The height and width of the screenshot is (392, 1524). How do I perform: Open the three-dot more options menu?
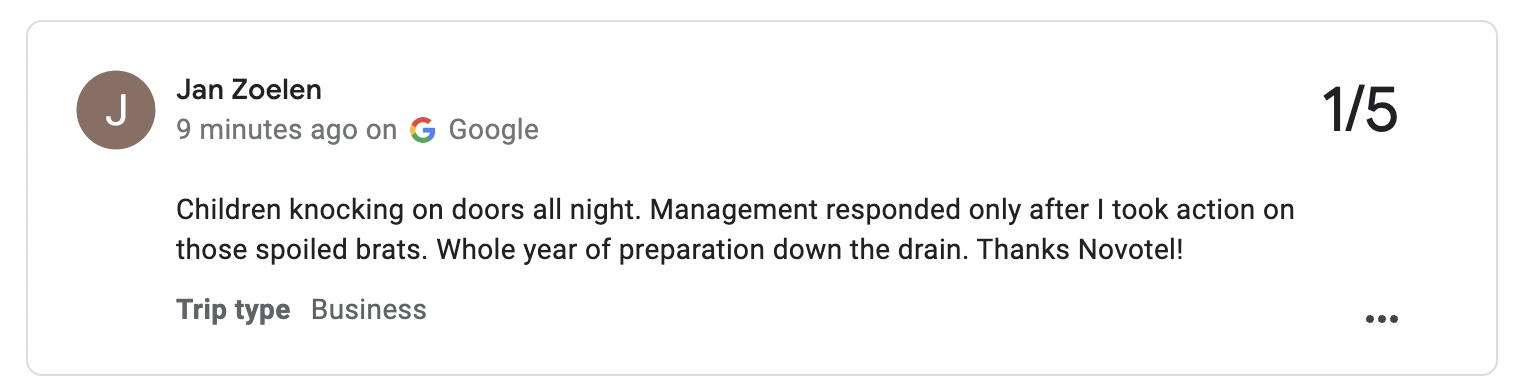pos(1381,319)
